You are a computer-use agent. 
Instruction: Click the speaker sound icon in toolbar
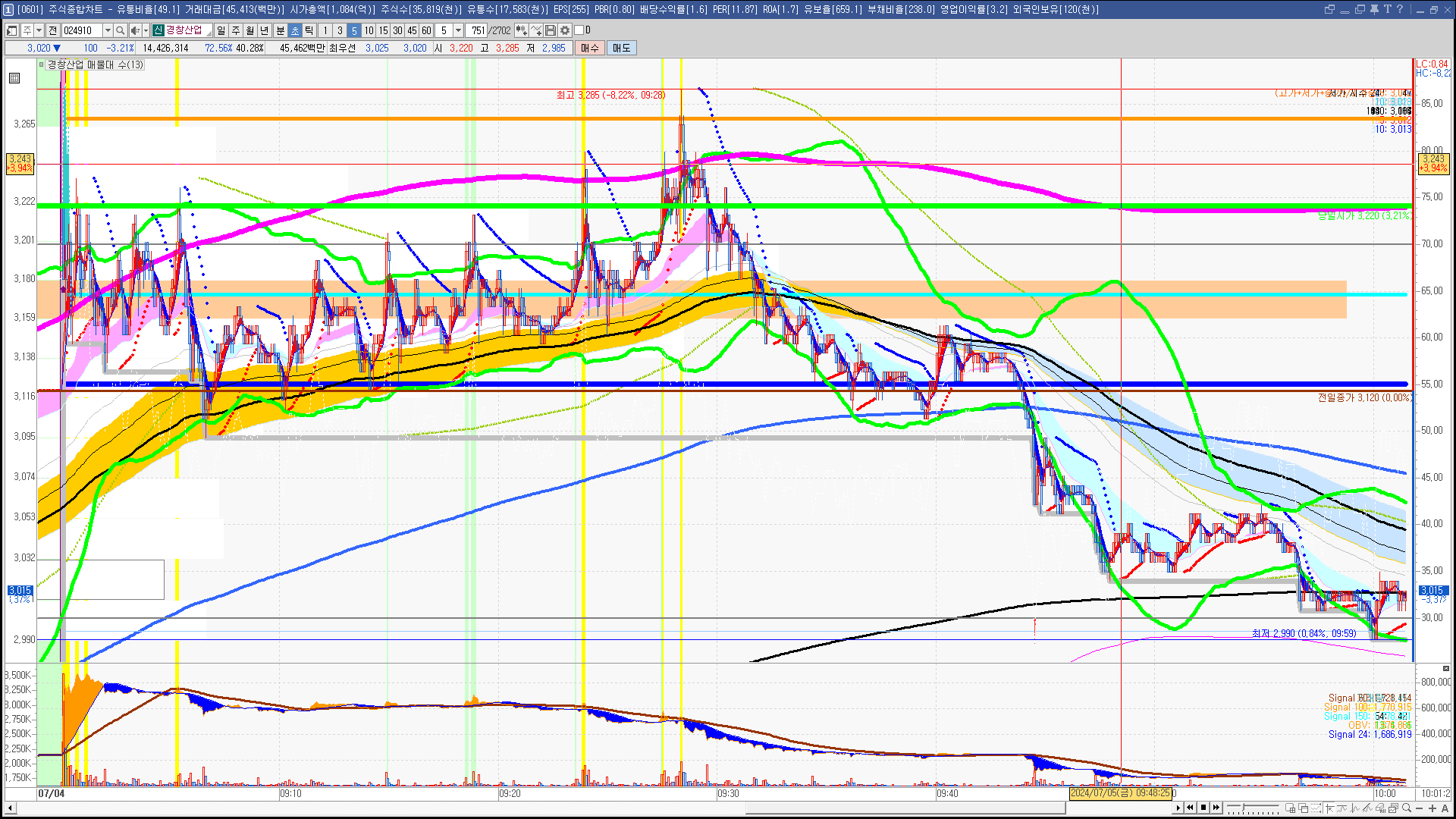pos(134,30)
